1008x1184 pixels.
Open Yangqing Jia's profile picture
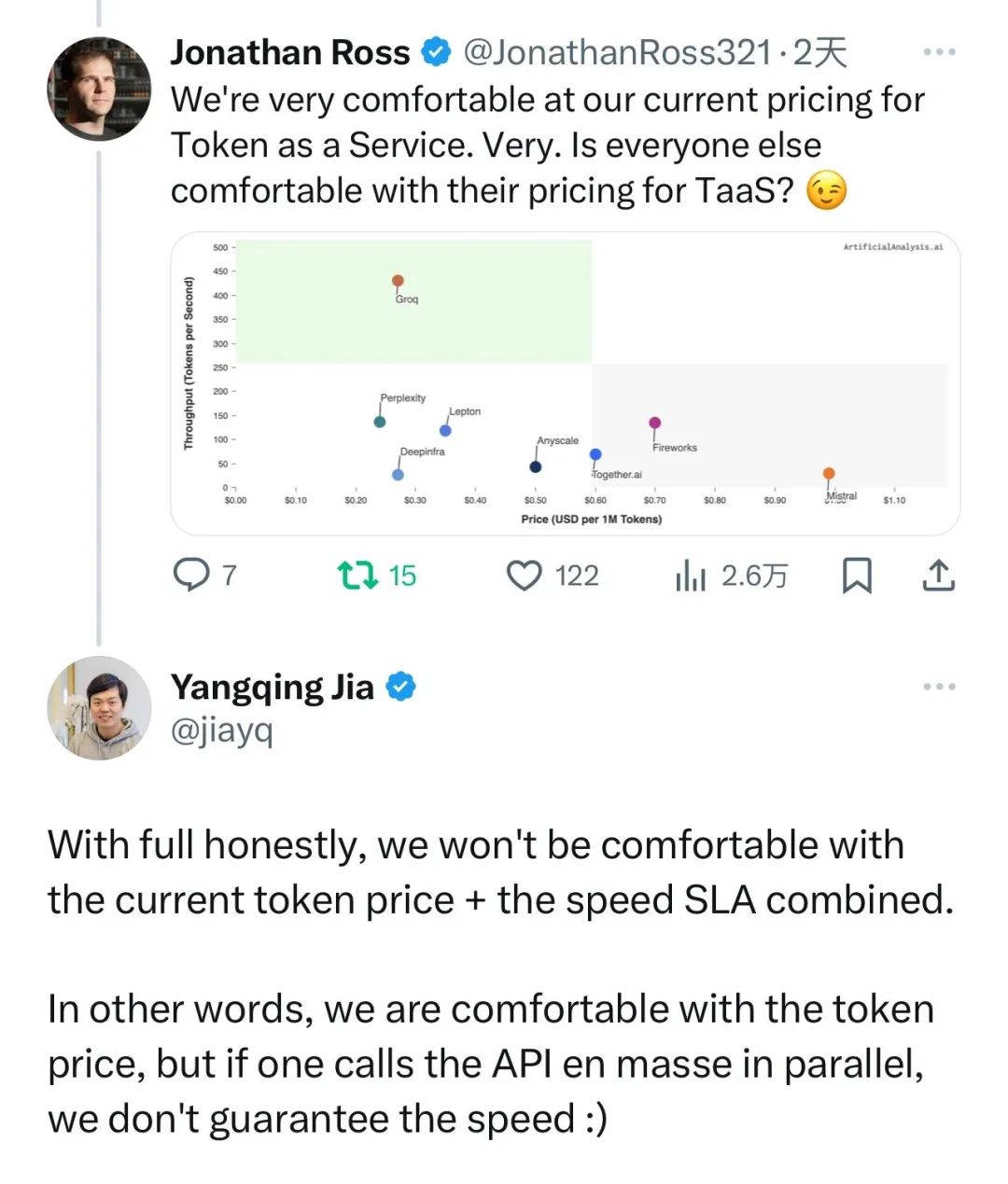(x=99, y=707)
